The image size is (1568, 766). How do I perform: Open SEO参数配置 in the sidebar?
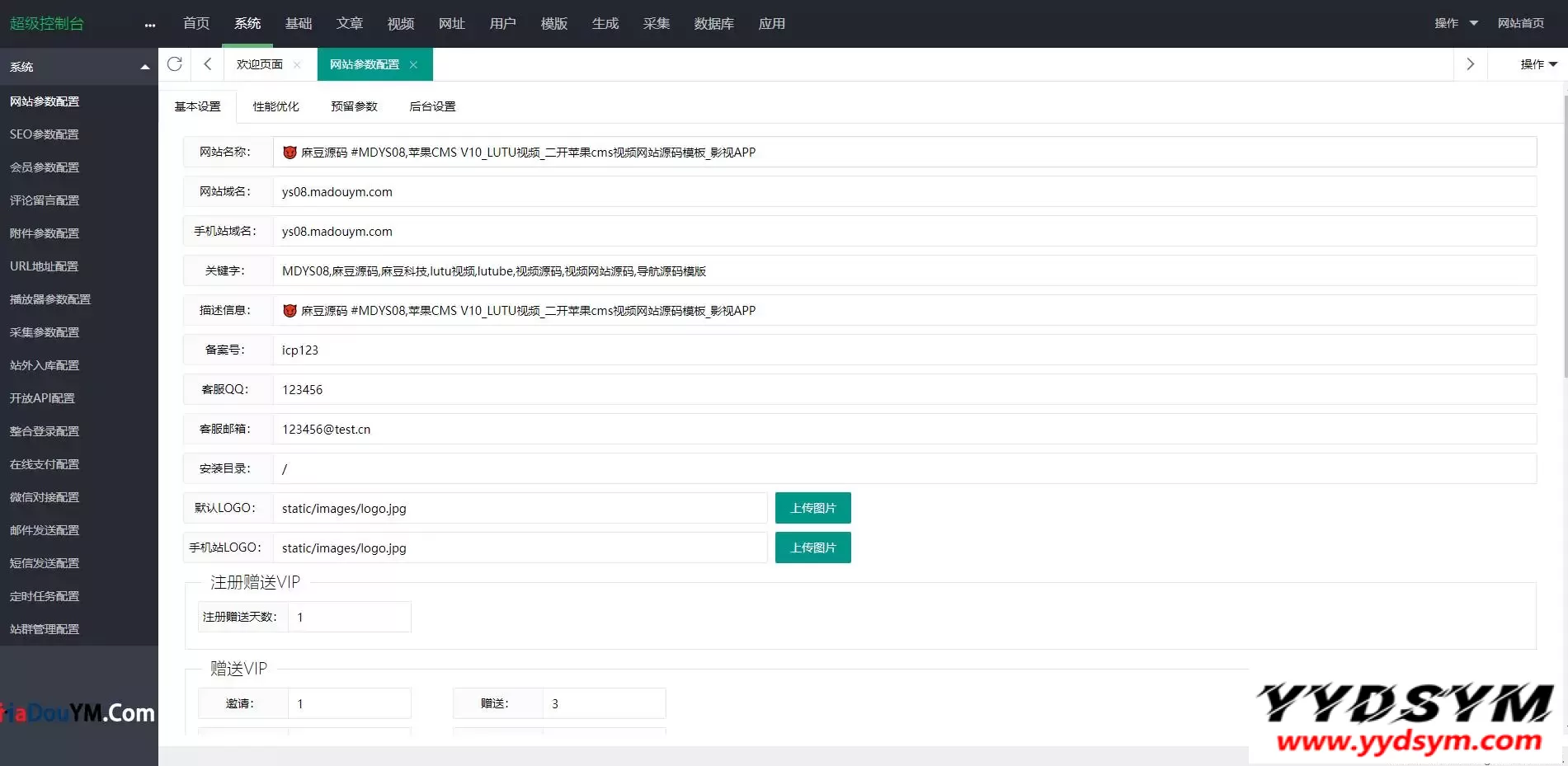pyautogui.click(x=45, y=134)
